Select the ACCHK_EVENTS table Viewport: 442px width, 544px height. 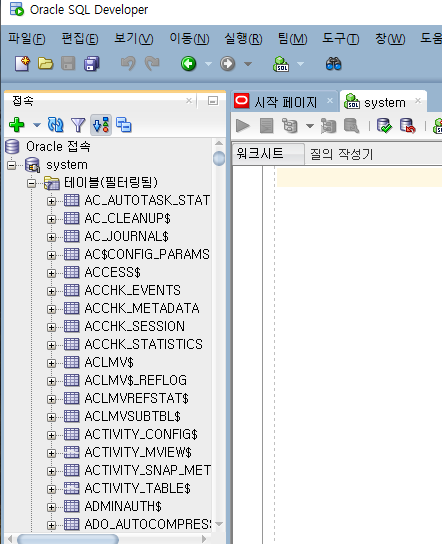click(132, 290)
